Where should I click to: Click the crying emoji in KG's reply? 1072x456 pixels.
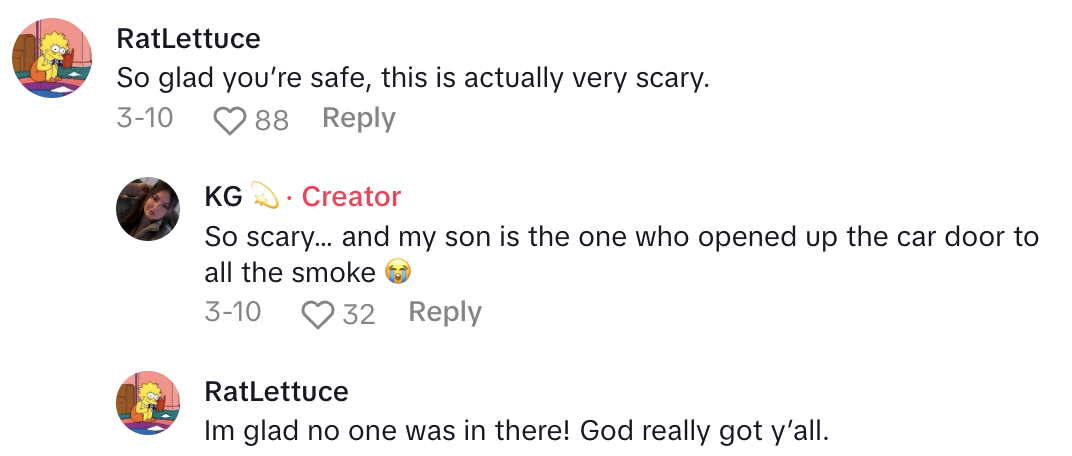(x=398, y=272)
